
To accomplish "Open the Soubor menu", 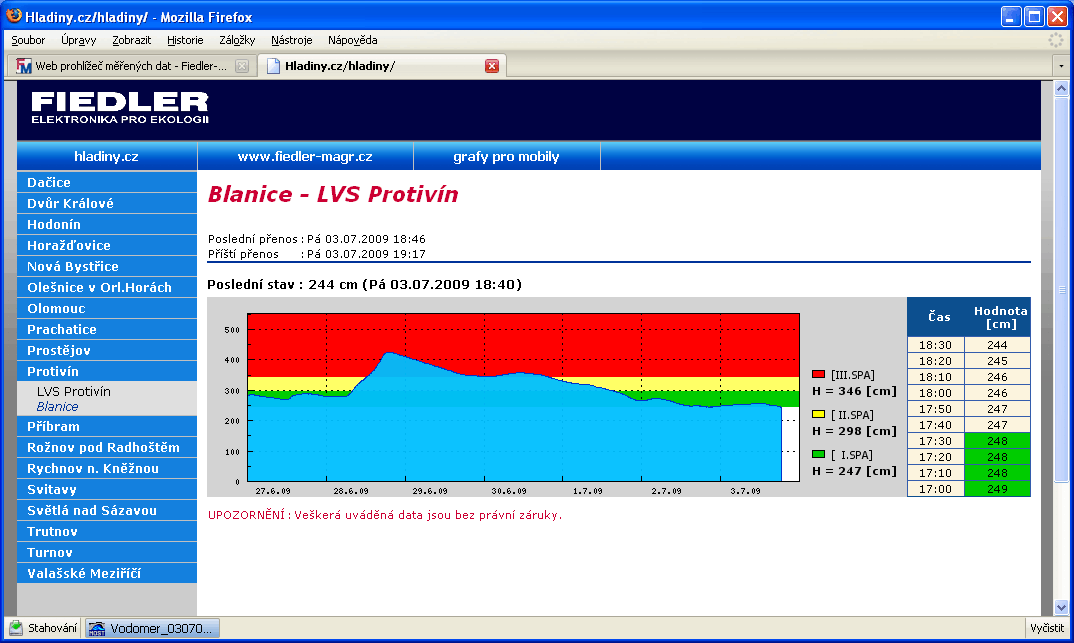I will 28,40.
